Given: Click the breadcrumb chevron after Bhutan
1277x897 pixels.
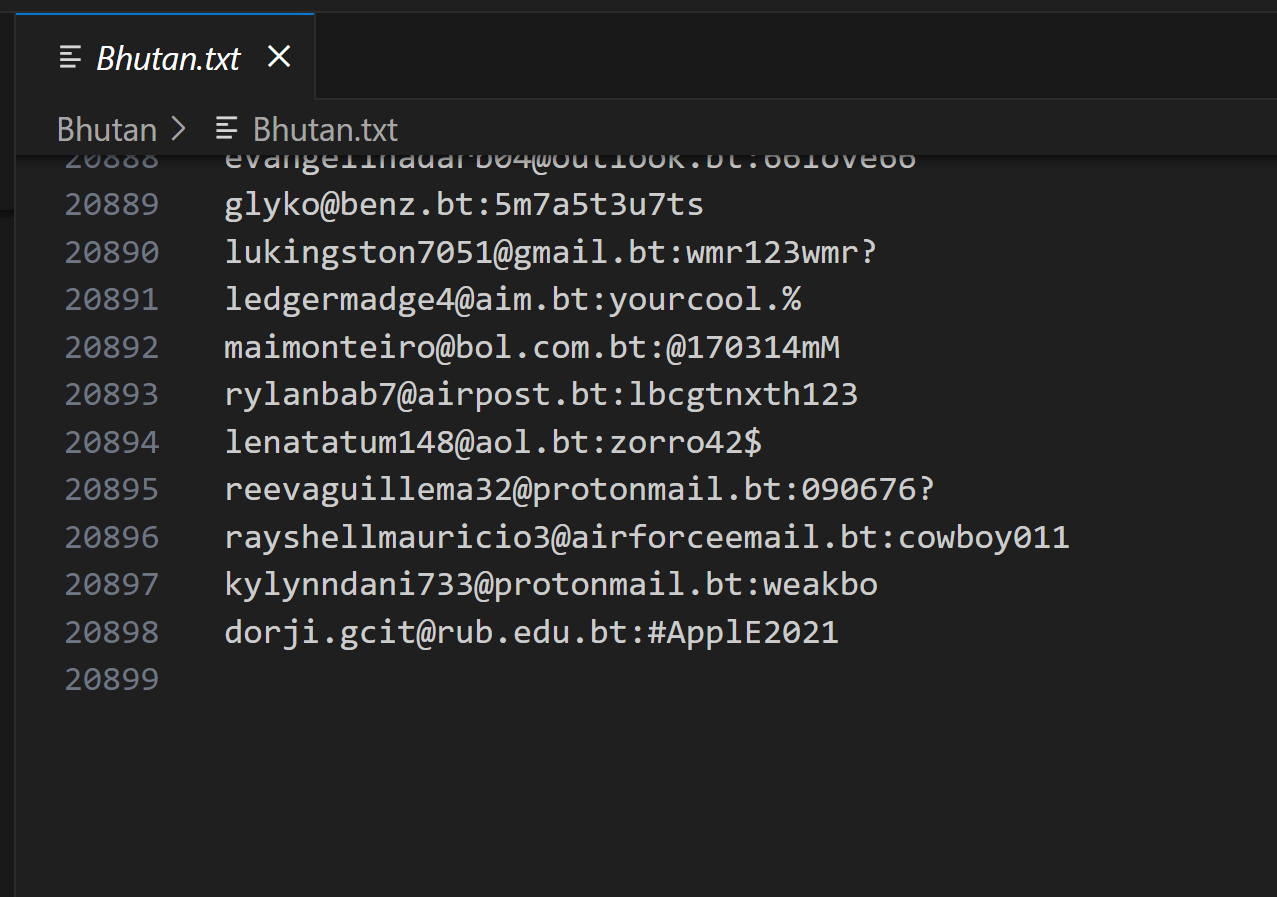Looking at the screenshot, I should coord(180,129).
